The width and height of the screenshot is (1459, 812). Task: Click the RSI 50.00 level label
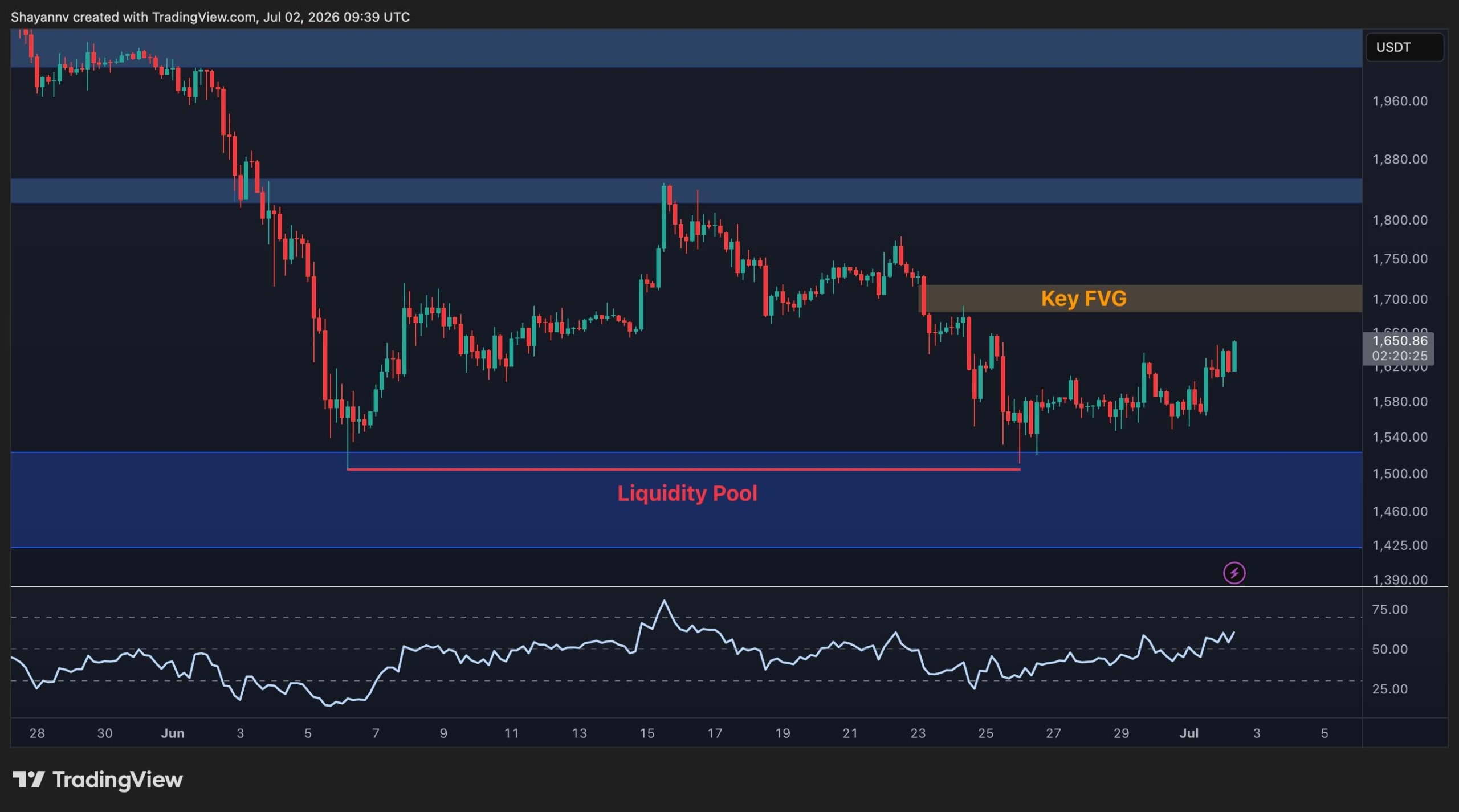tap(1389, 650)
